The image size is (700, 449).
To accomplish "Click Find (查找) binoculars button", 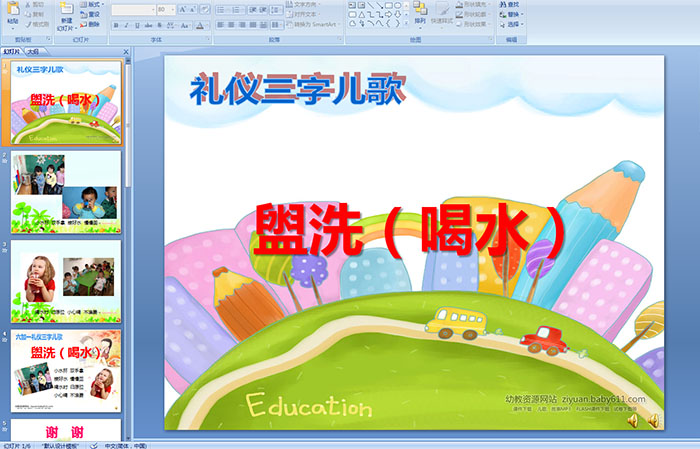I will [x=509, y=4].
